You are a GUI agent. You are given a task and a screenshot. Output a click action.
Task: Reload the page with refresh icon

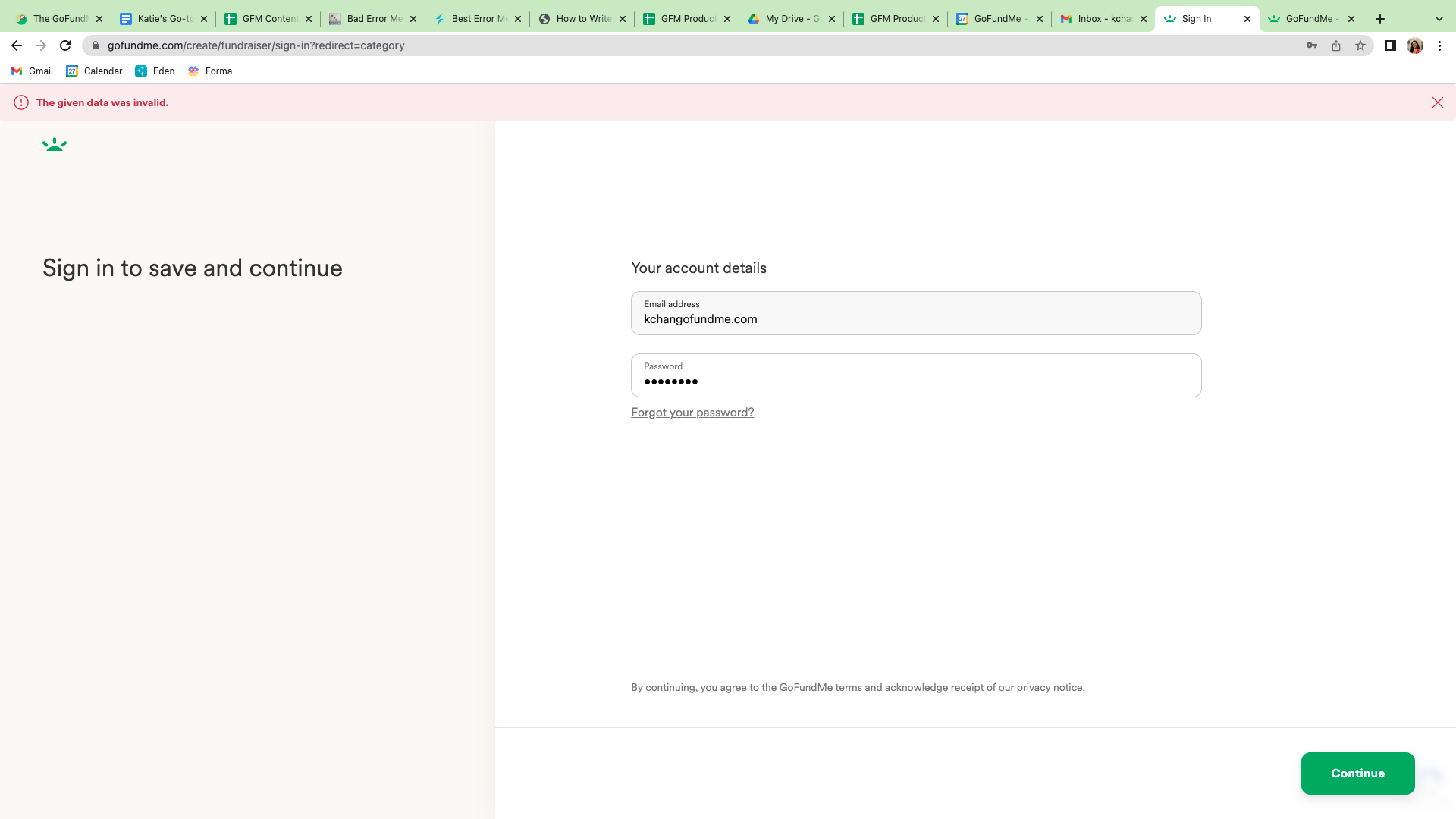click(65, 45)
